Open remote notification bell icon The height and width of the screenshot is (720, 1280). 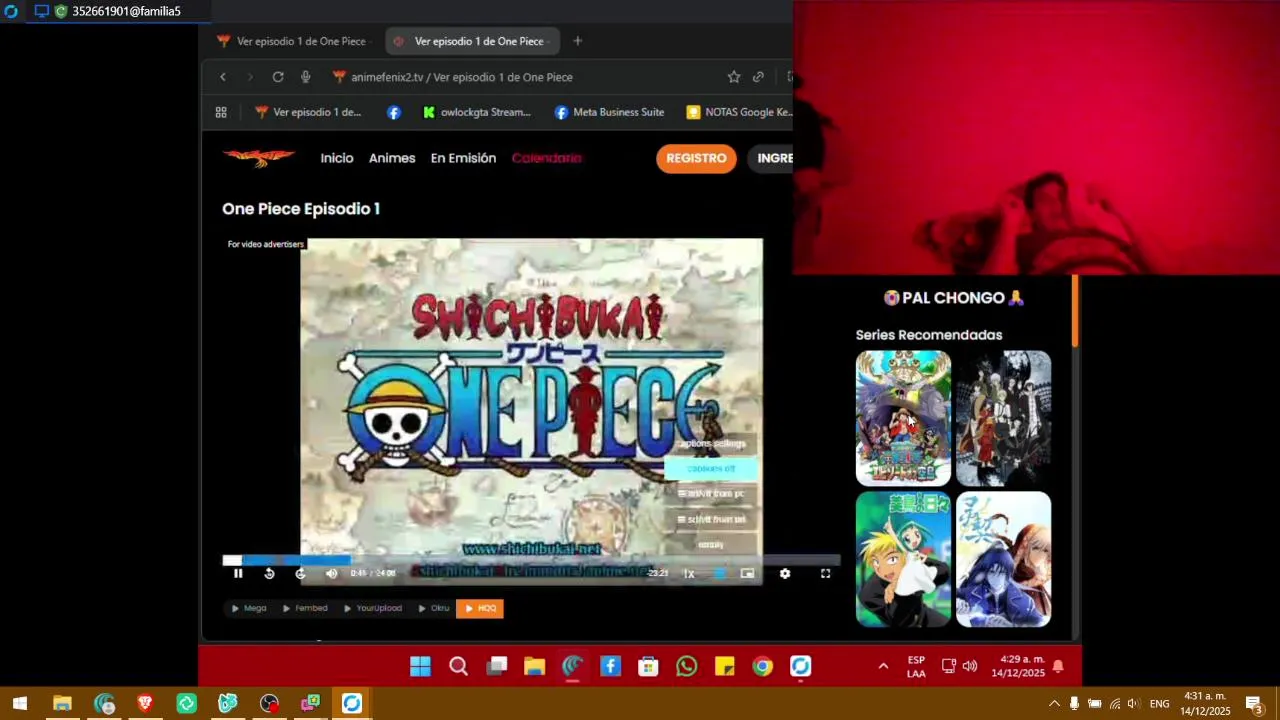[x=1058, y=666]
